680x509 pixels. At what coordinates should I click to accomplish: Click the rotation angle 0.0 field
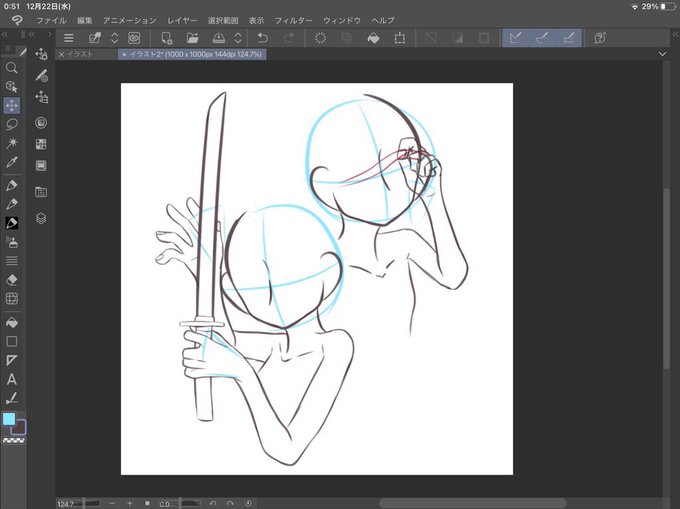pos(164,504)
